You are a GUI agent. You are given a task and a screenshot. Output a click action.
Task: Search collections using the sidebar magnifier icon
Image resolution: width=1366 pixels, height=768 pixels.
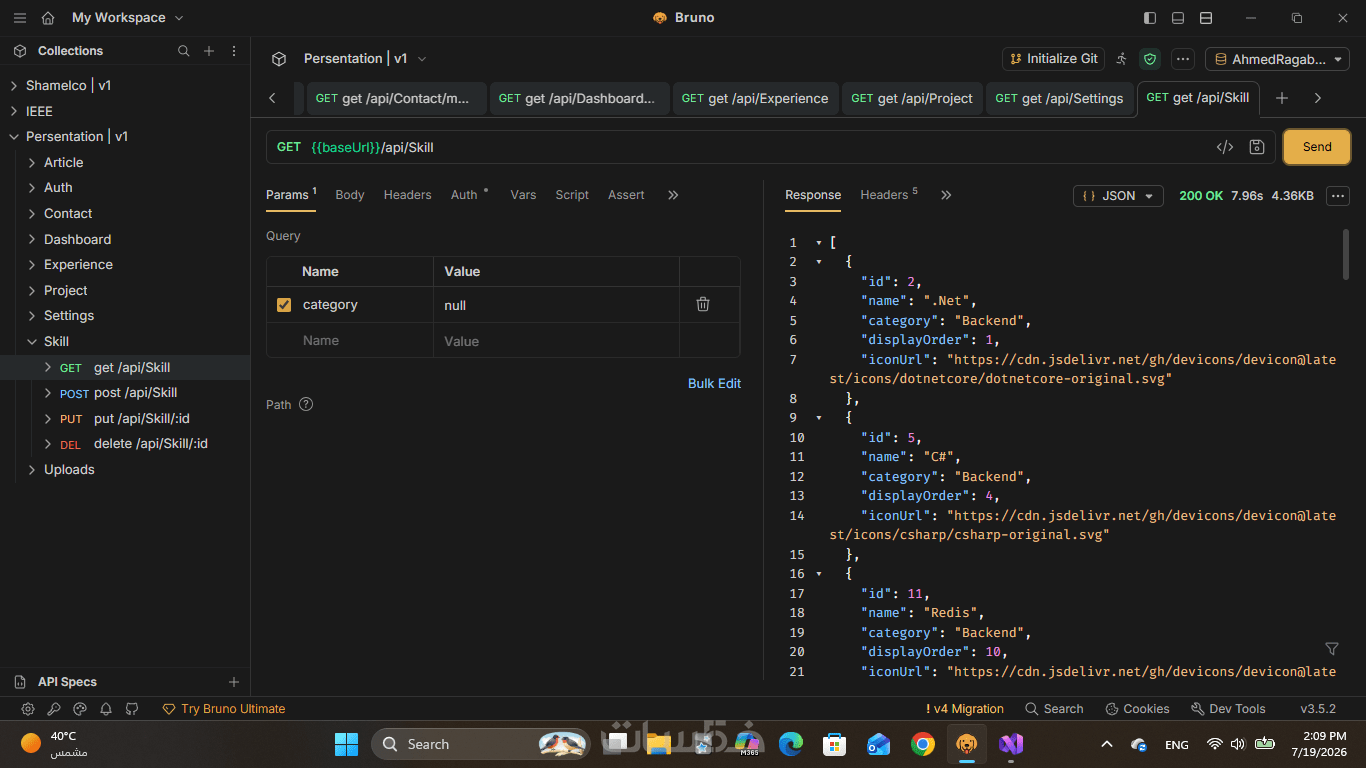pos(183,51)
